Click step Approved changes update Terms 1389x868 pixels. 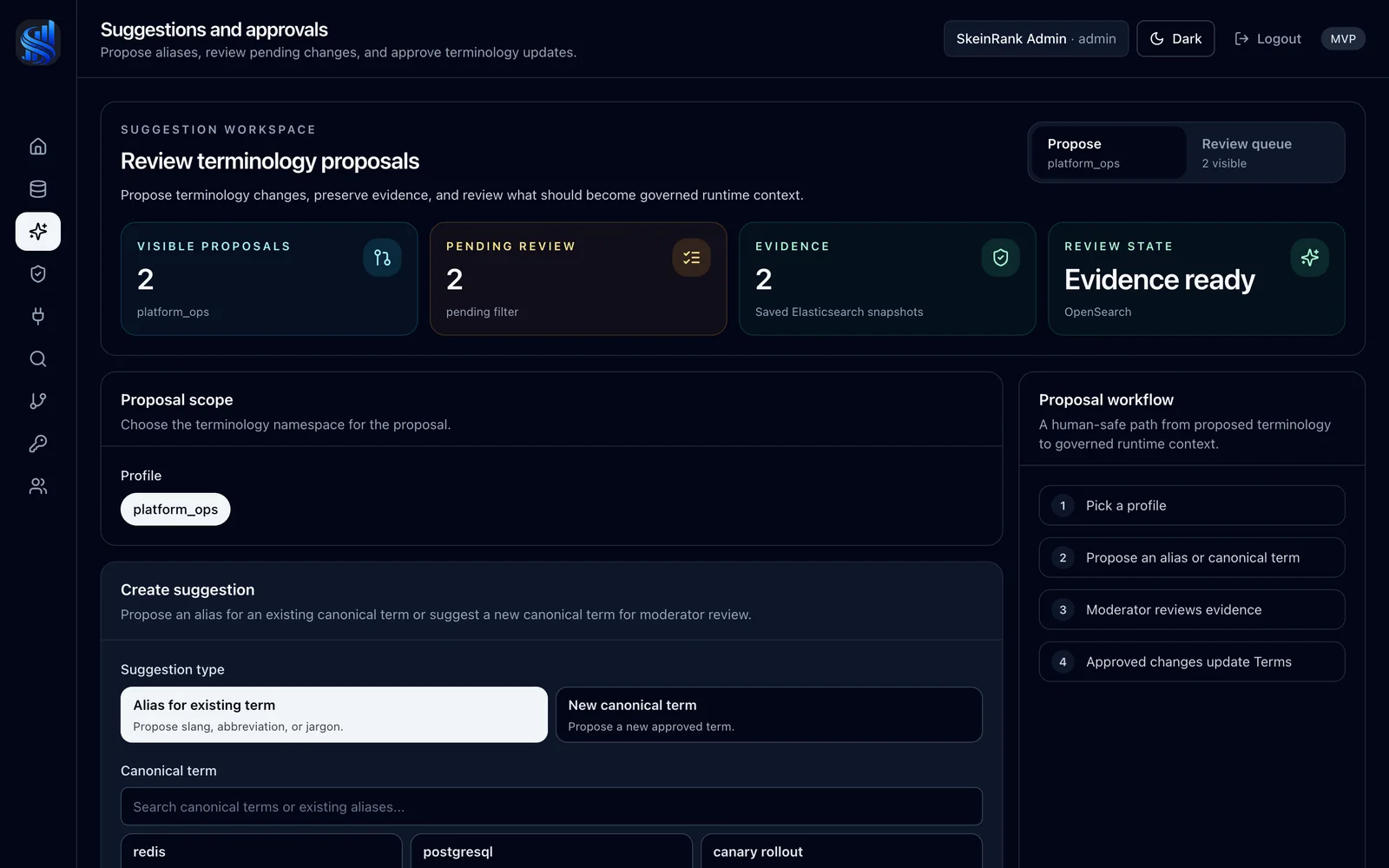[x=1192, y=661]
